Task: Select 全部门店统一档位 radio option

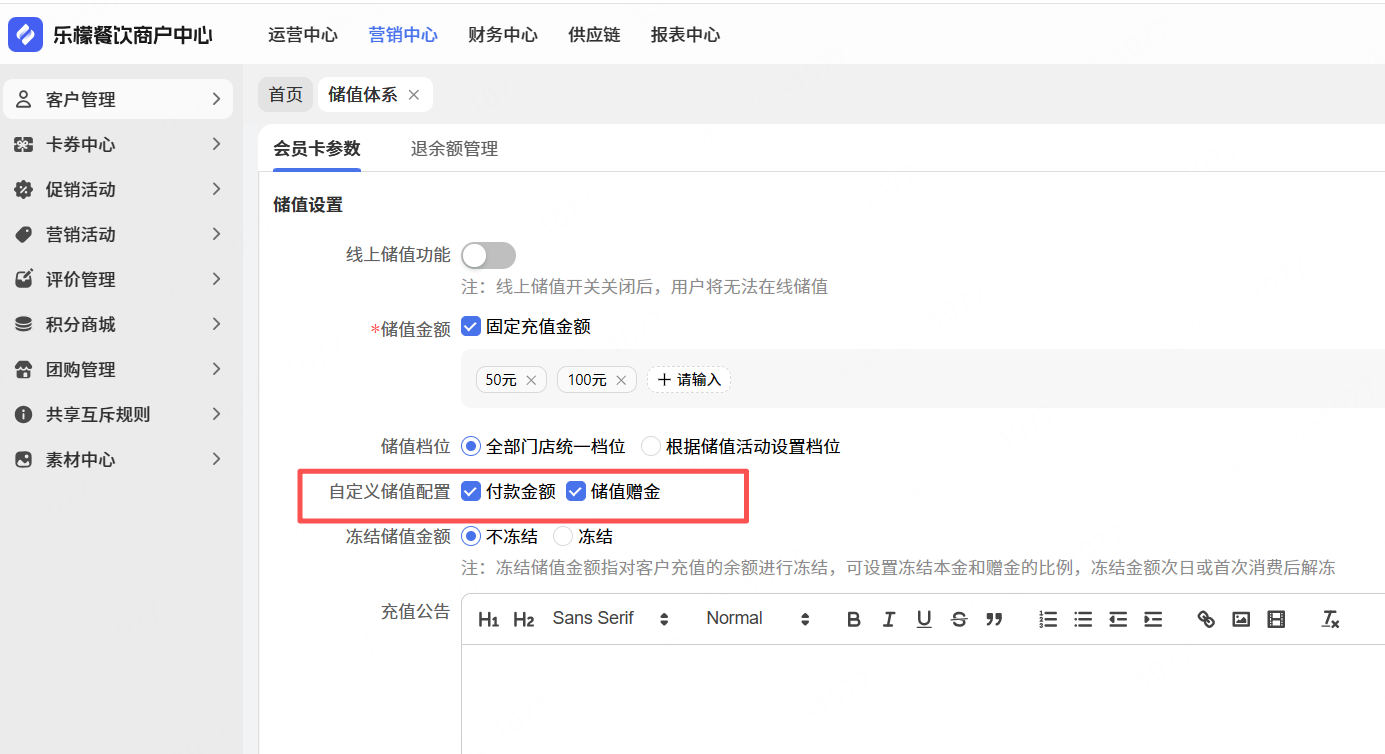Action: (x=471, y=446)
